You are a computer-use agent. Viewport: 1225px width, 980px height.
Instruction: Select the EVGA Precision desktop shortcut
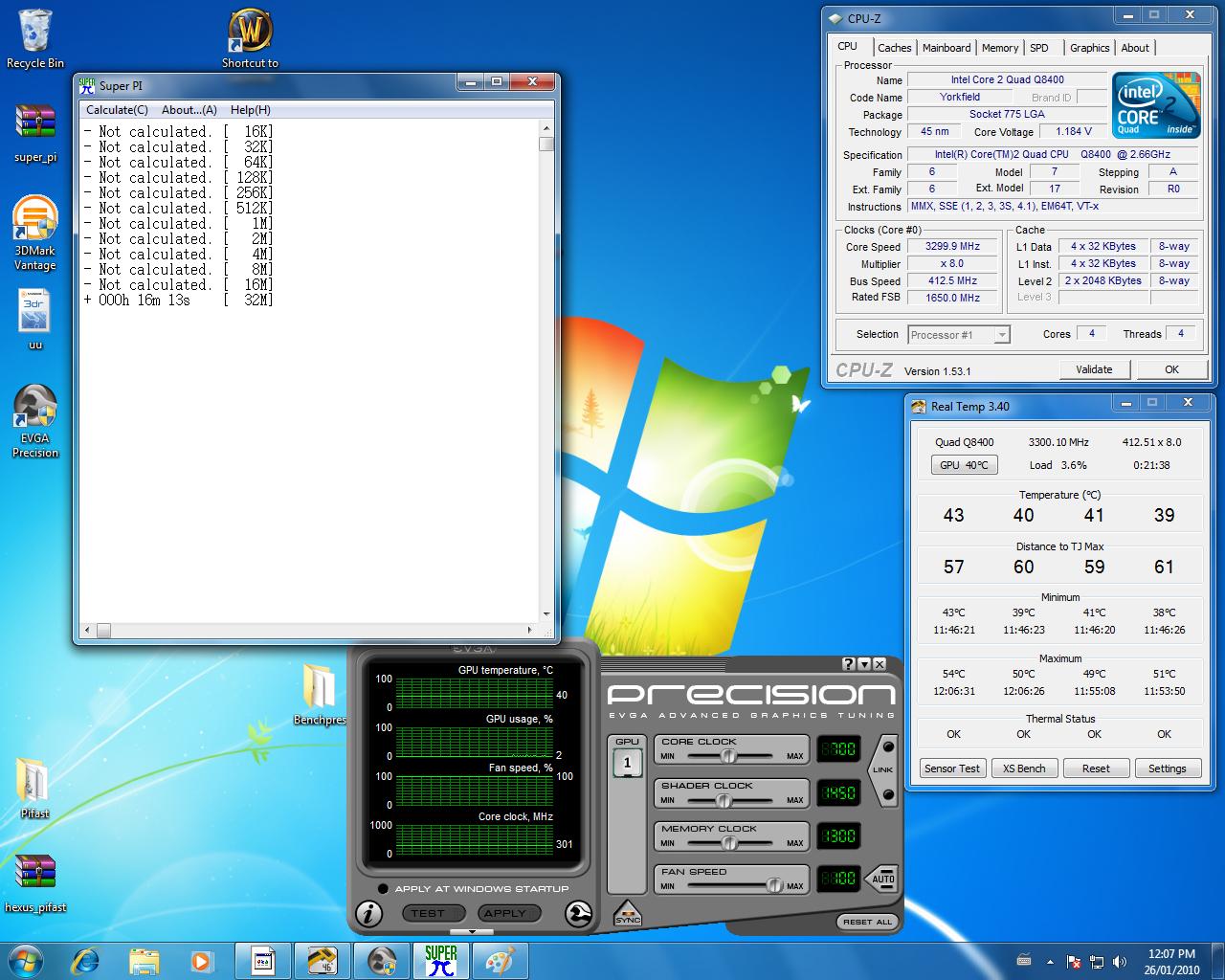[35, 421]
